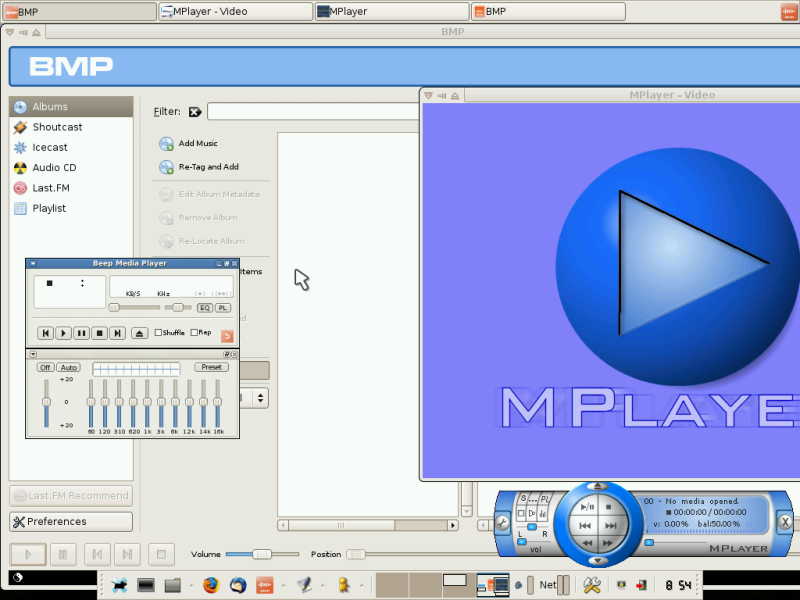Click the Add Music icon
This screenshot has width=800, height=600.
166,143
